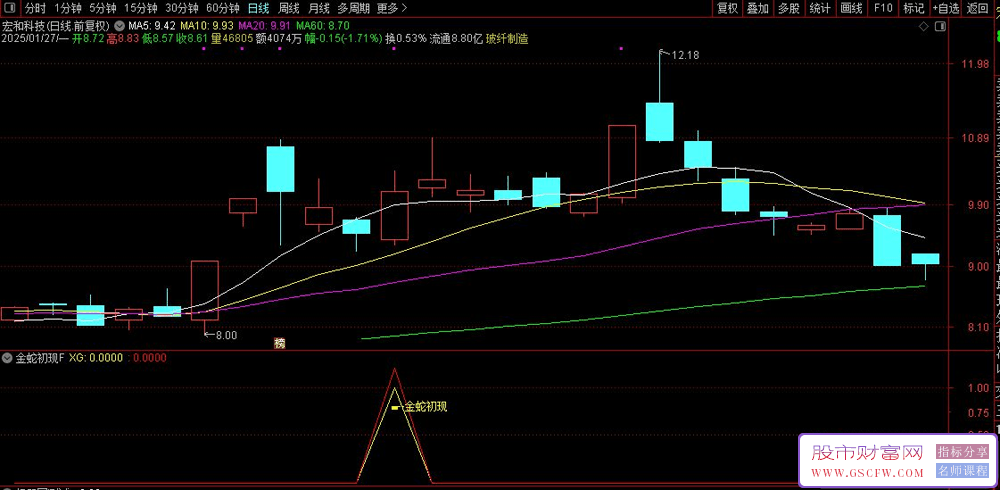Click the 统计 statistics button
Viewport: 1000px width, 490px height.
tap(820, 8)
